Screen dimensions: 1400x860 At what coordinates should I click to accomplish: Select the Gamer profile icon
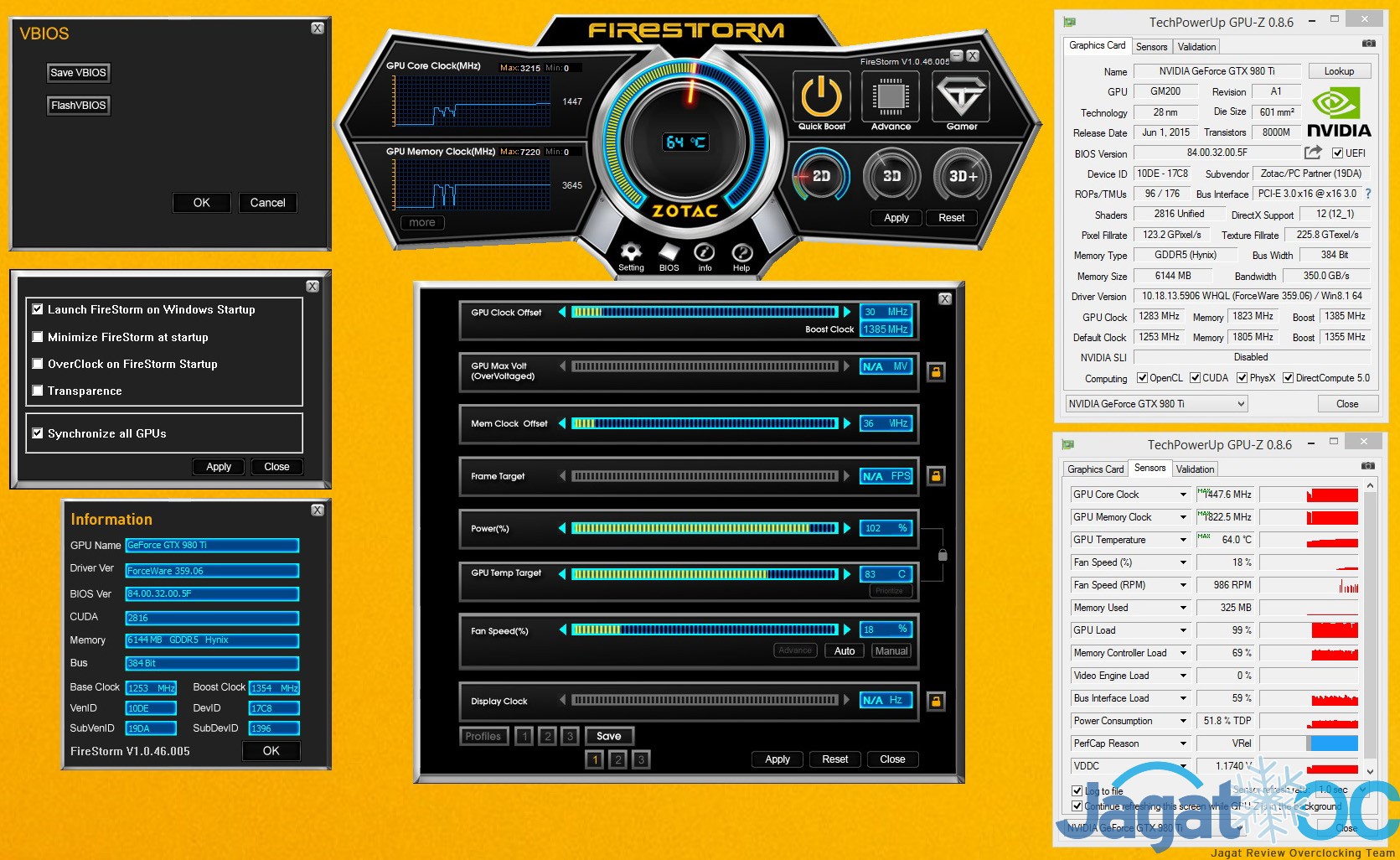point(962,97)
